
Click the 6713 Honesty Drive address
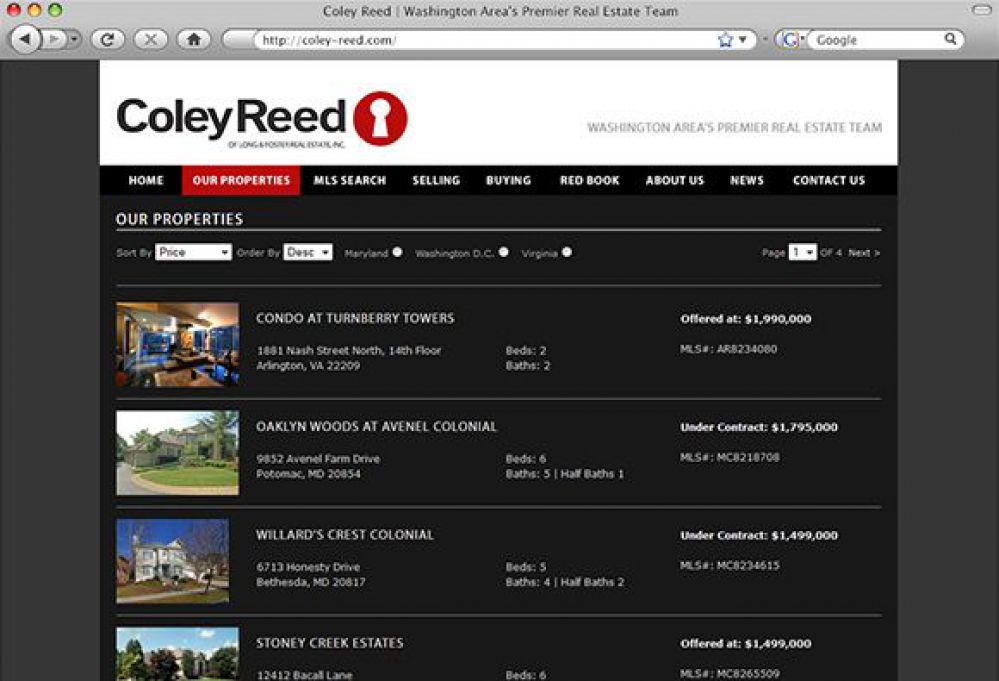[x=308, y=567]
